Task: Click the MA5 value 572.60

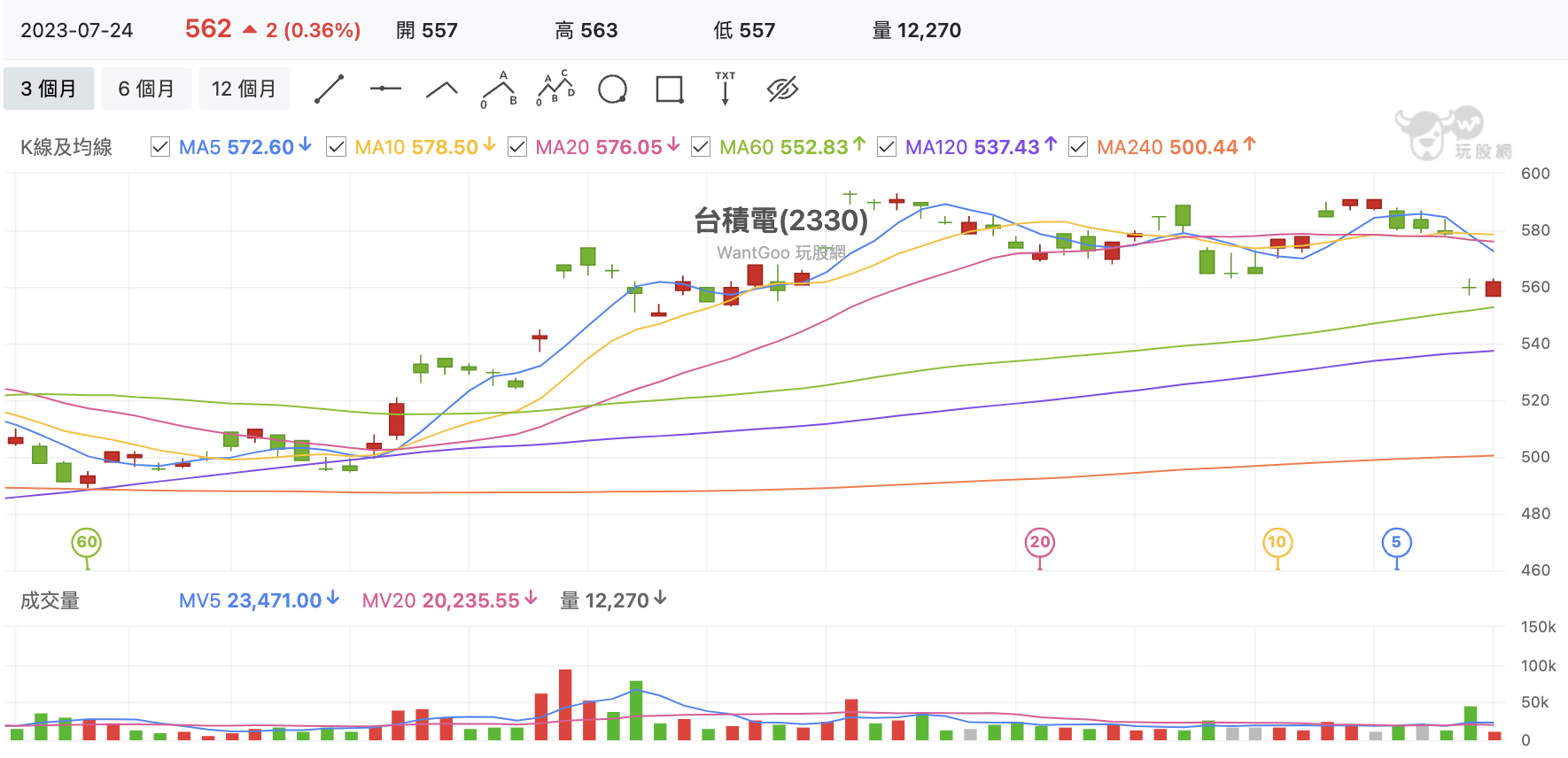Action: click(260, 147)
